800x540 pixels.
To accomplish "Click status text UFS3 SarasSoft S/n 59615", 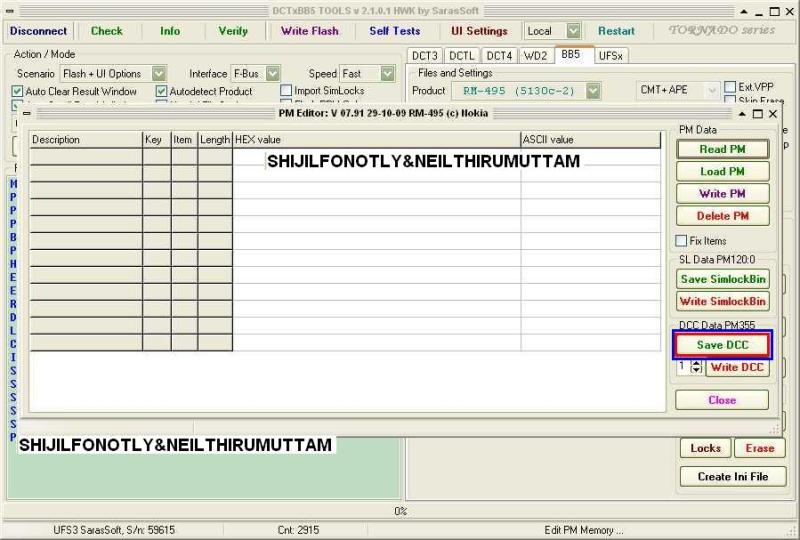I will coord(114,530).
